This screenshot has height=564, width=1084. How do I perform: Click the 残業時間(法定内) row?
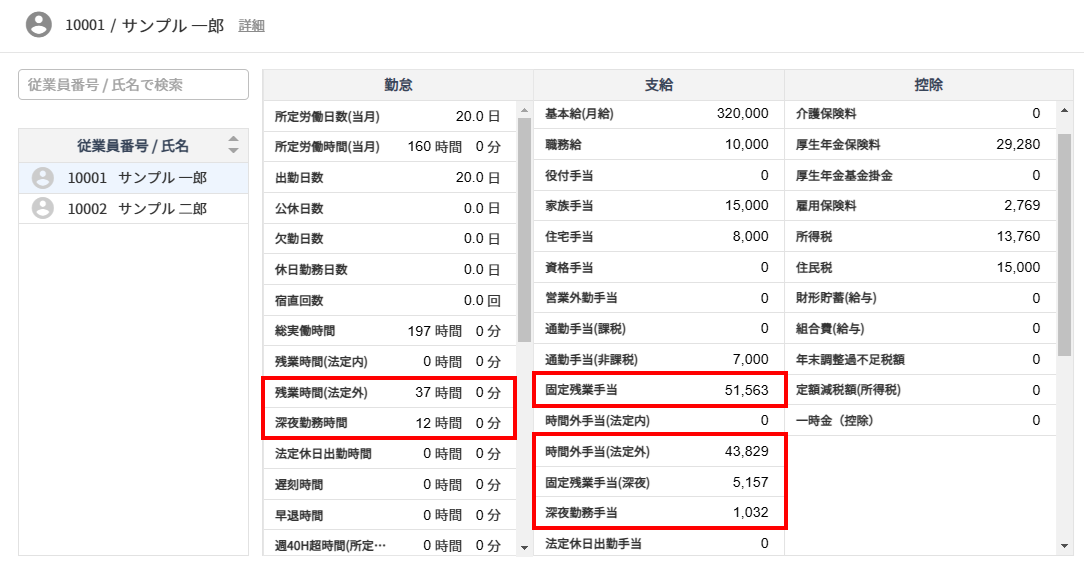click(x=389, y=361)
